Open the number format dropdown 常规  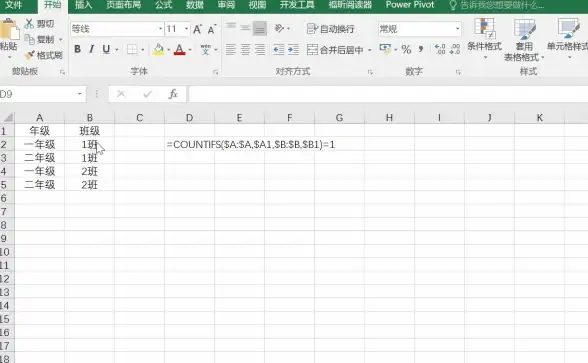point(457,29)
